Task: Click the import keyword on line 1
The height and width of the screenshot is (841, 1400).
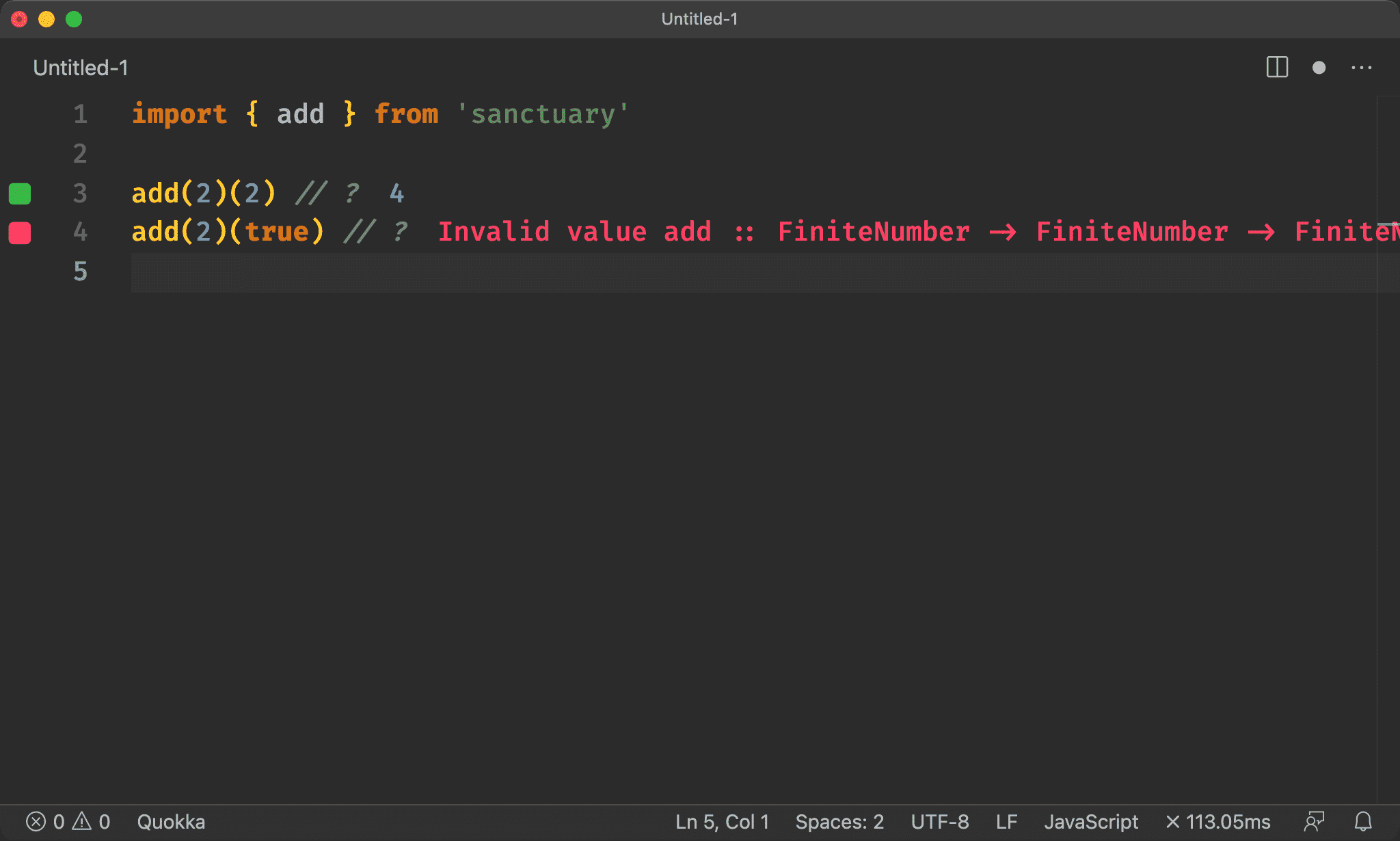Action: 179,114
